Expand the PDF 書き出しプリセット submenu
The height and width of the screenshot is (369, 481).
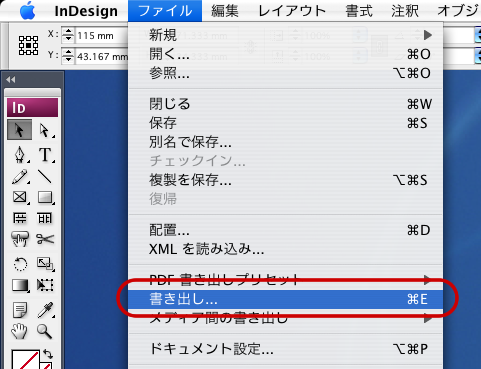click(286, 280)
